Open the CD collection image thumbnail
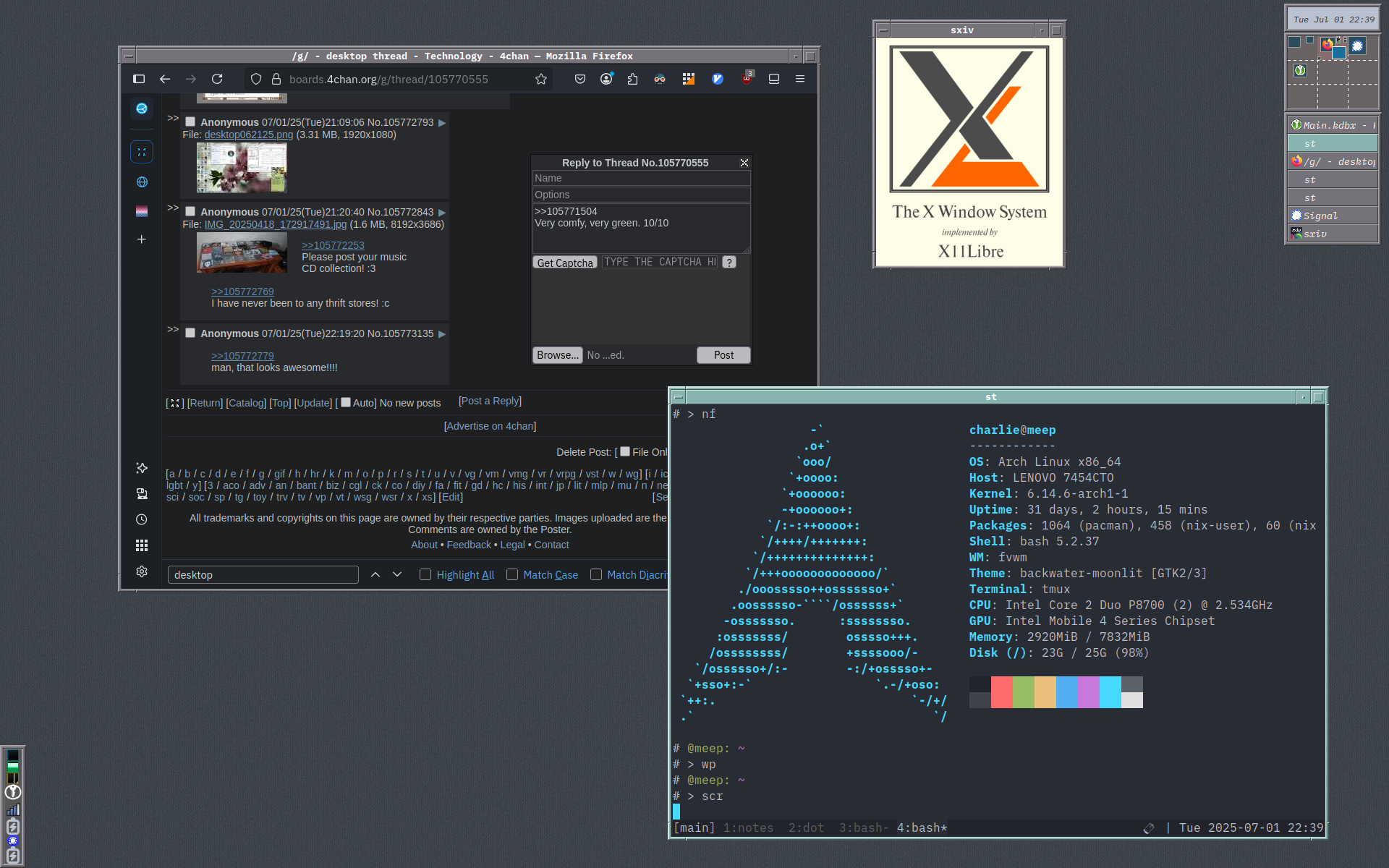This screenshot has width=1389, height=868. 242,252
